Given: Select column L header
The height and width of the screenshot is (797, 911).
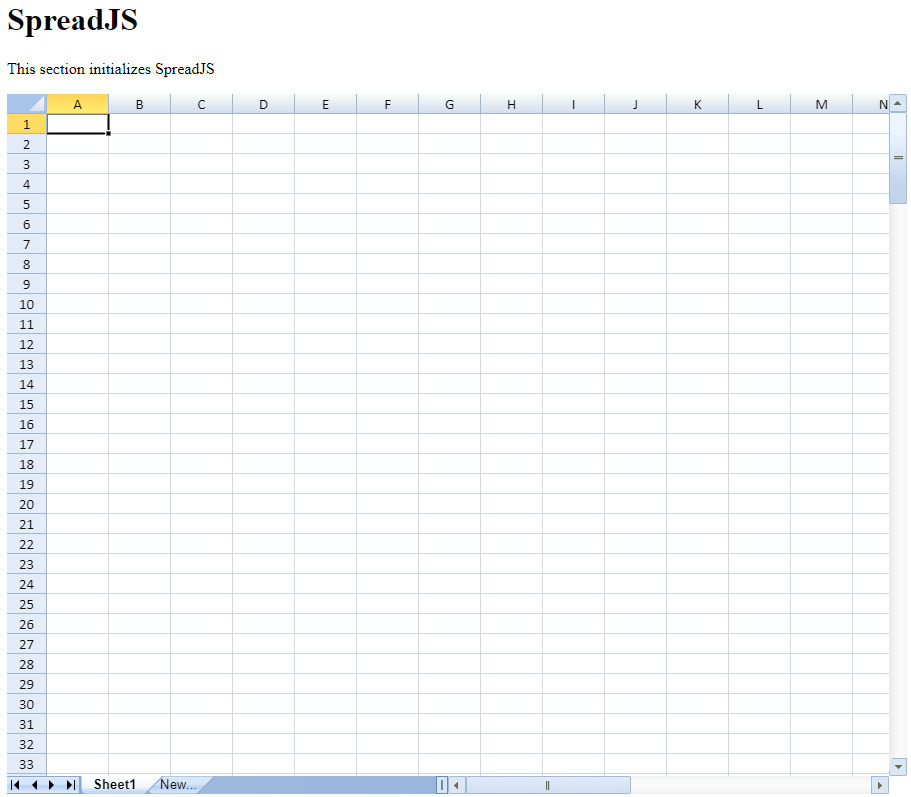Looking at the screenshot, I should (759, 105).
